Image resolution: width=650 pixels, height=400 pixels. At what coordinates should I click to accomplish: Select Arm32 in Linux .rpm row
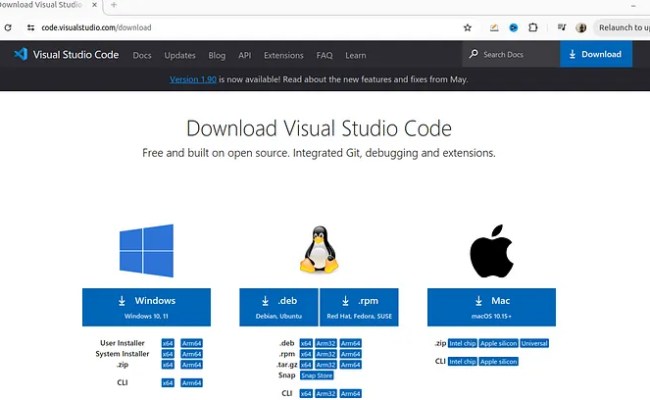click(326, 354)
